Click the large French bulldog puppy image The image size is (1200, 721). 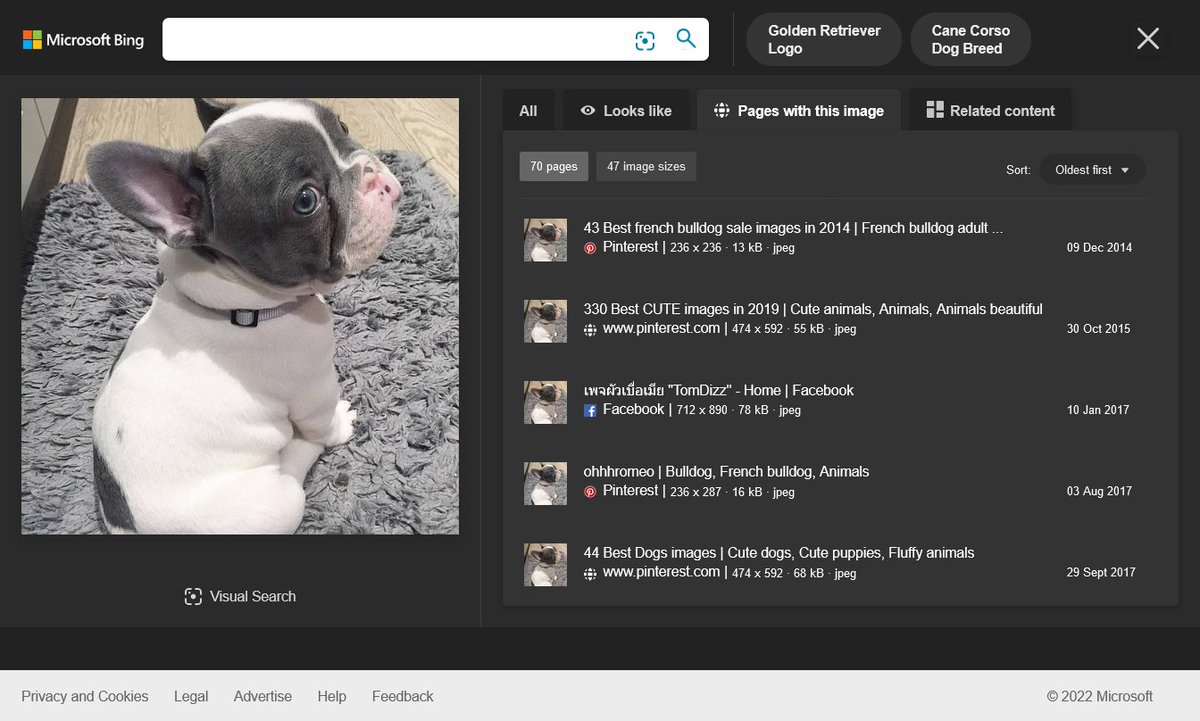[240, 316]
